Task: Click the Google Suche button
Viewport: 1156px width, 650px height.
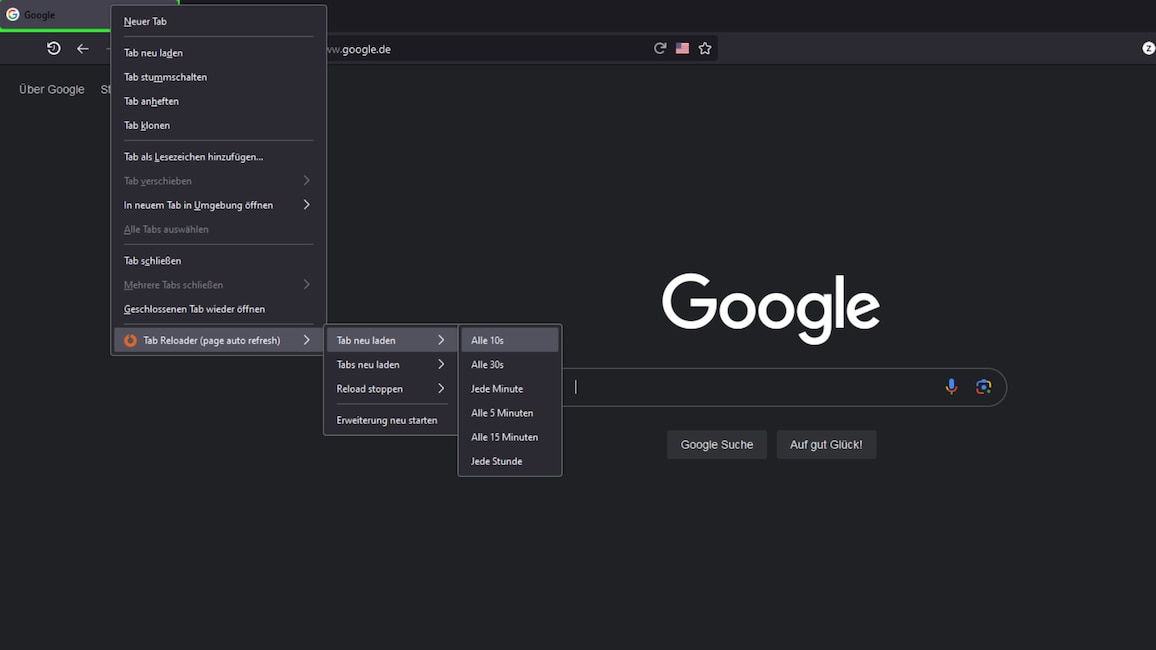Action: 717,444
